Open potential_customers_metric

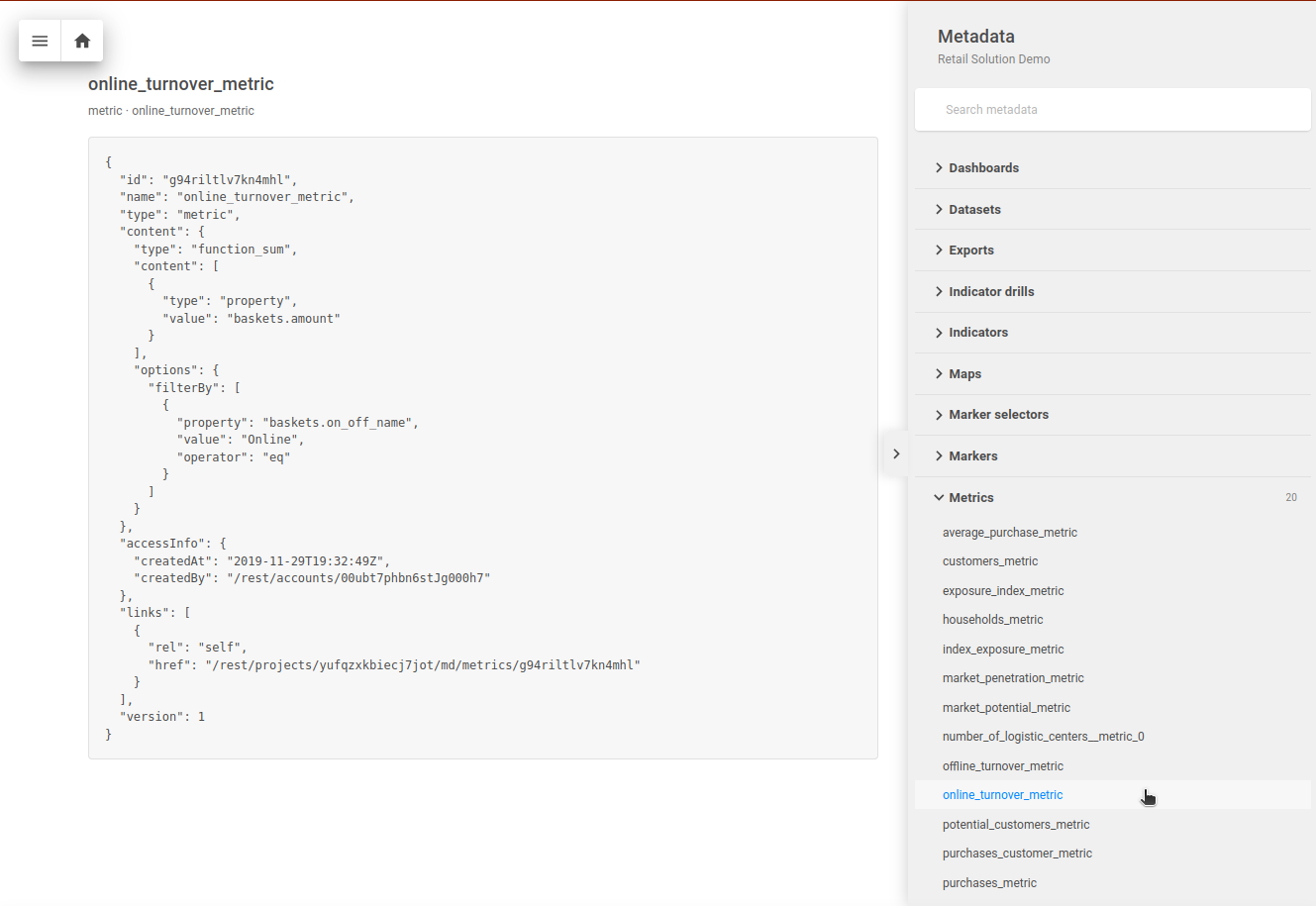[1016, 825]
